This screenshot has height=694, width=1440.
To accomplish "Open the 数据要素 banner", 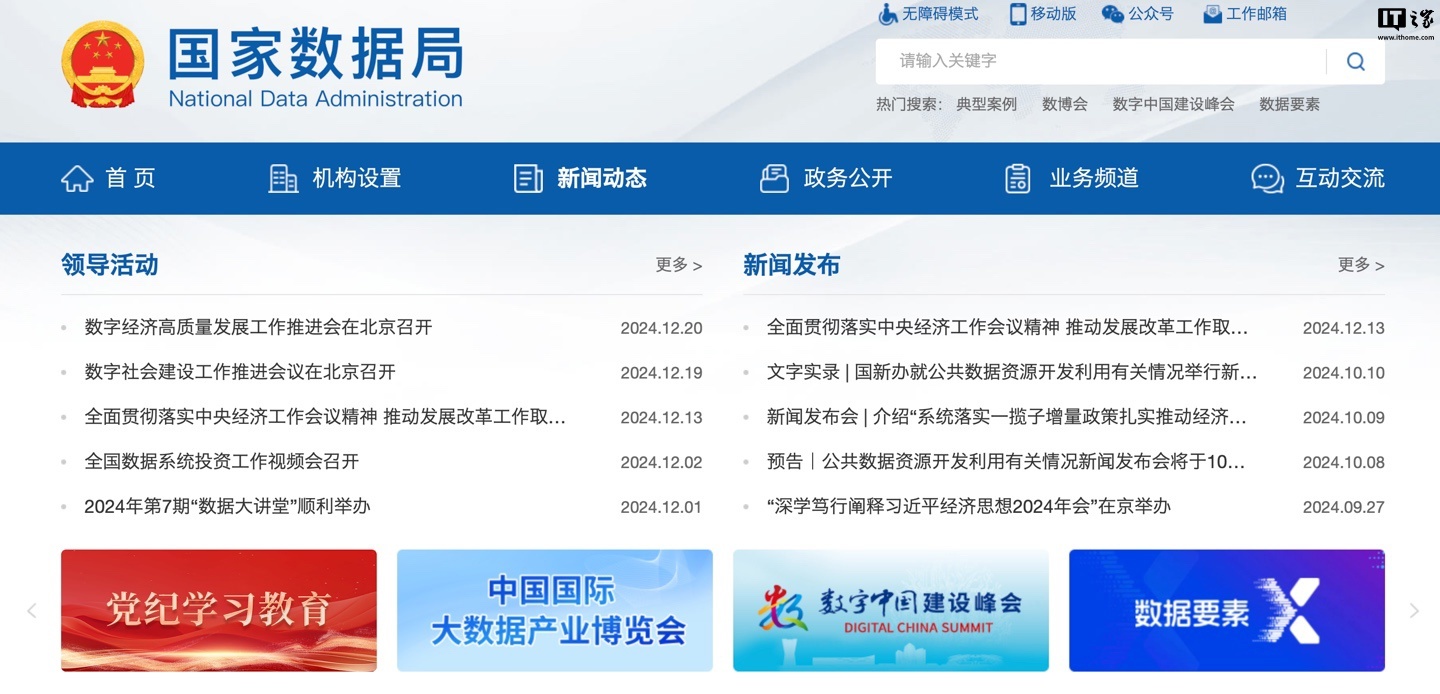I will 1227,610.
